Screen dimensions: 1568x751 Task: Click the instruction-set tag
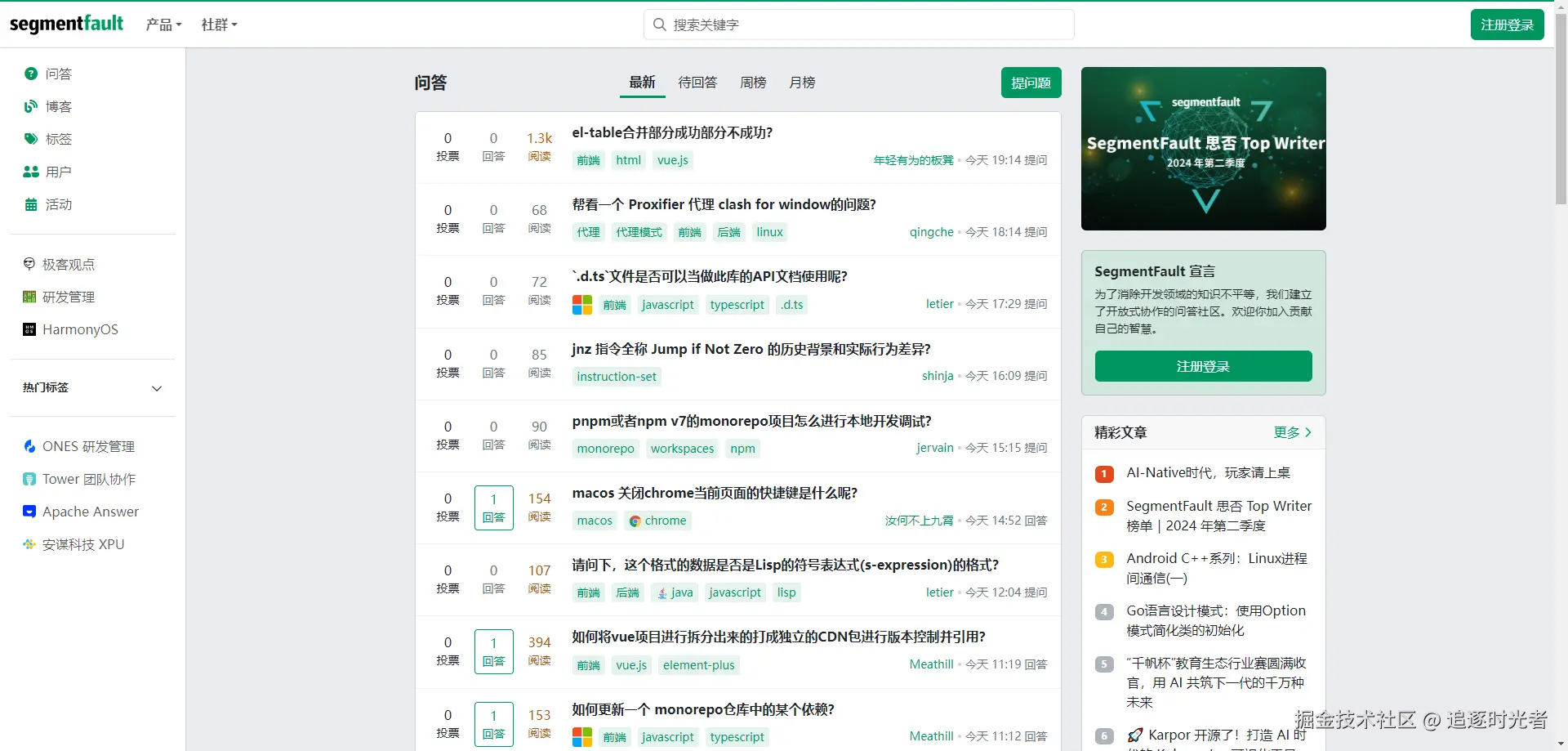tap(617, 377)
